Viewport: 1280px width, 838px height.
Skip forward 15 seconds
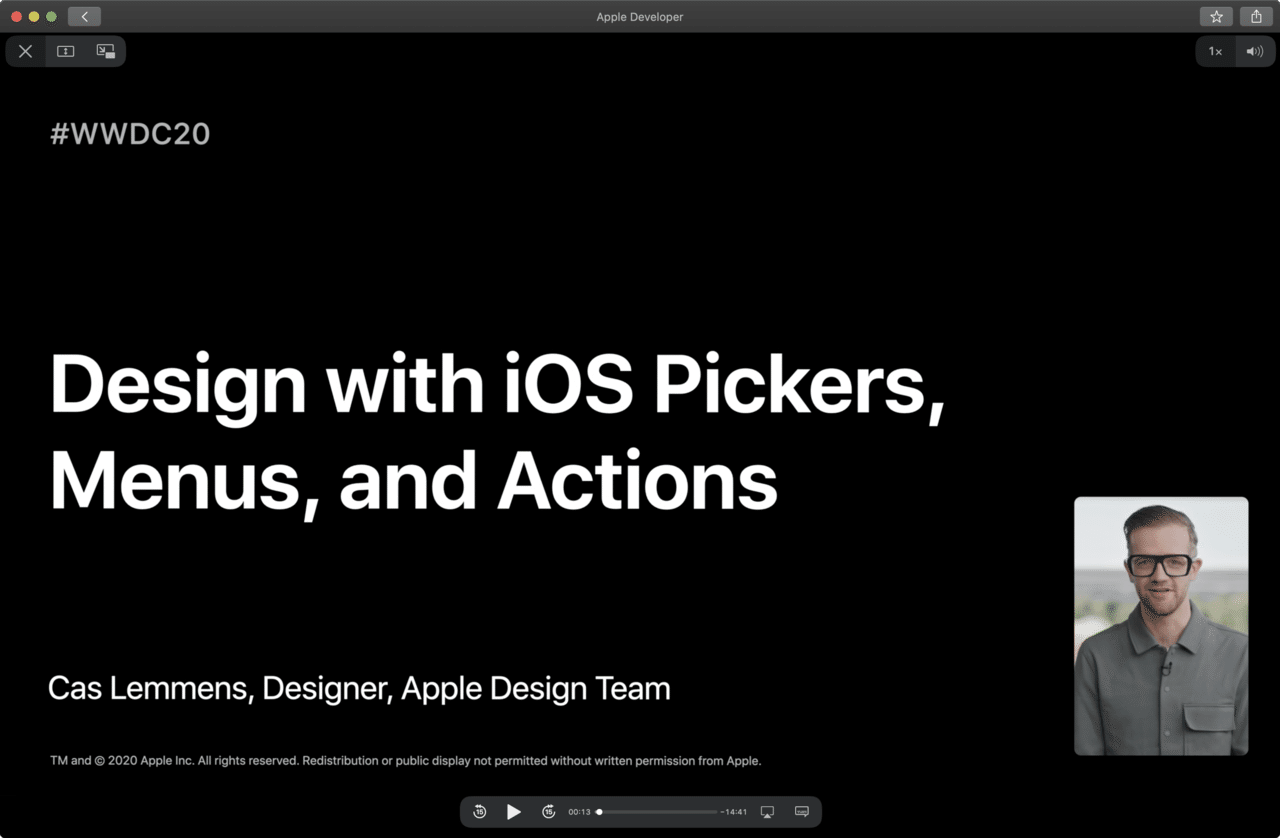[548, 812]
